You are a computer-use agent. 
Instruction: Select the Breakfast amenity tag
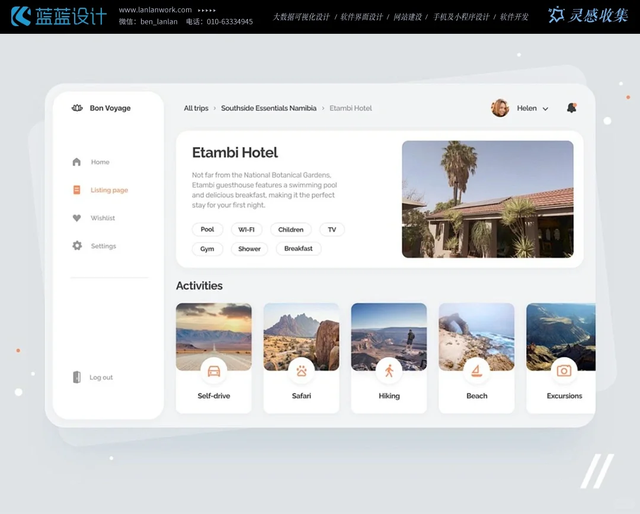point(298,248)
